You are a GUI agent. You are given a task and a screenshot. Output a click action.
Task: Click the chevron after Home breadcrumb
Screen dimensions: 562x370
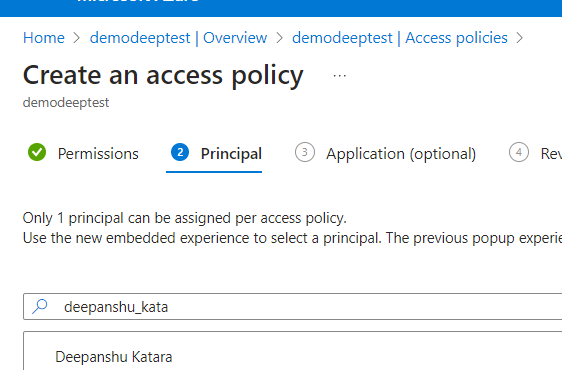77,38
